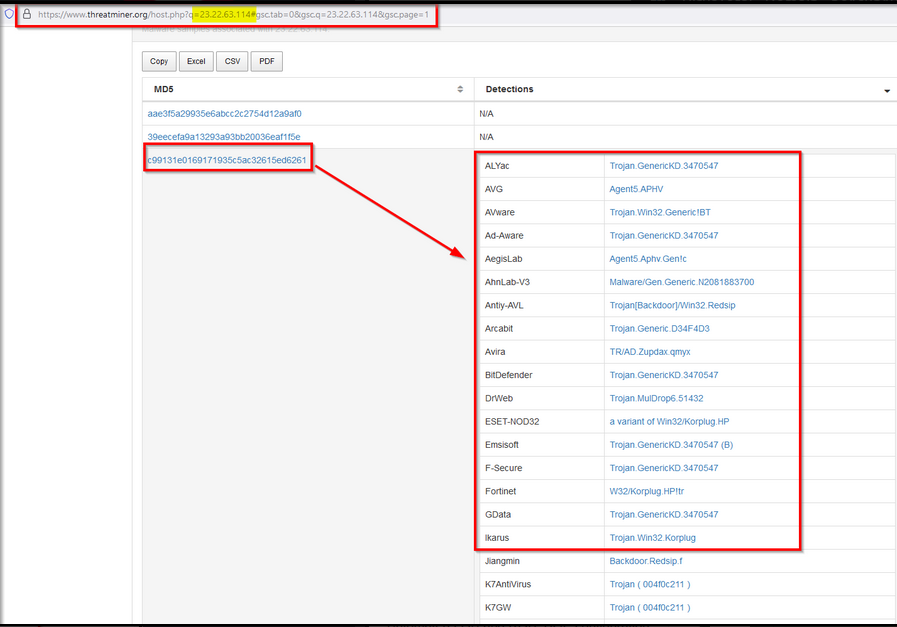Click N/A detection for aae3f5a29935 hash row

(x=486, y=114)
